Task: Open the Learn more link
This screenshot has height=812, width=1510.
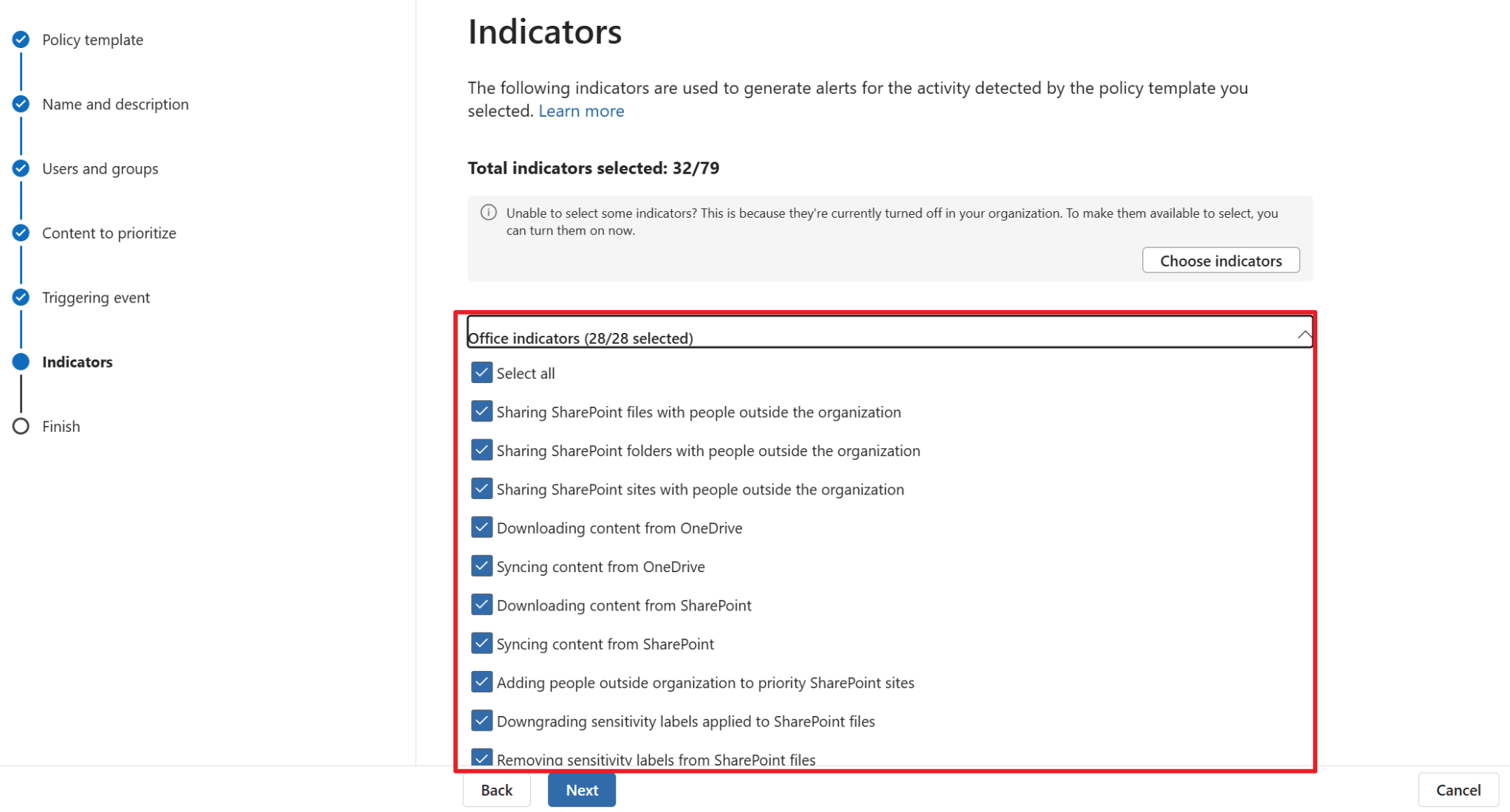Action: [x=581, y=111]
